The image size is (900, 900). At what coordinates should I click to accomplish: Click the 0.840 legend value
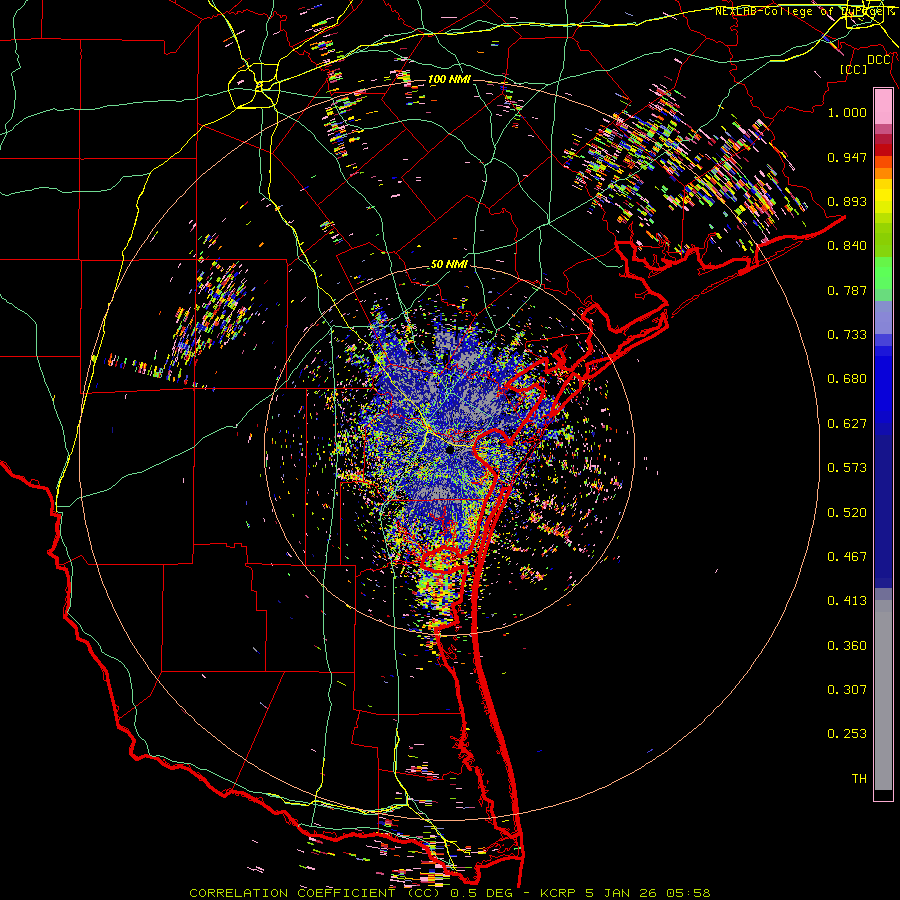pyautogui.click(x=847, y=246)
